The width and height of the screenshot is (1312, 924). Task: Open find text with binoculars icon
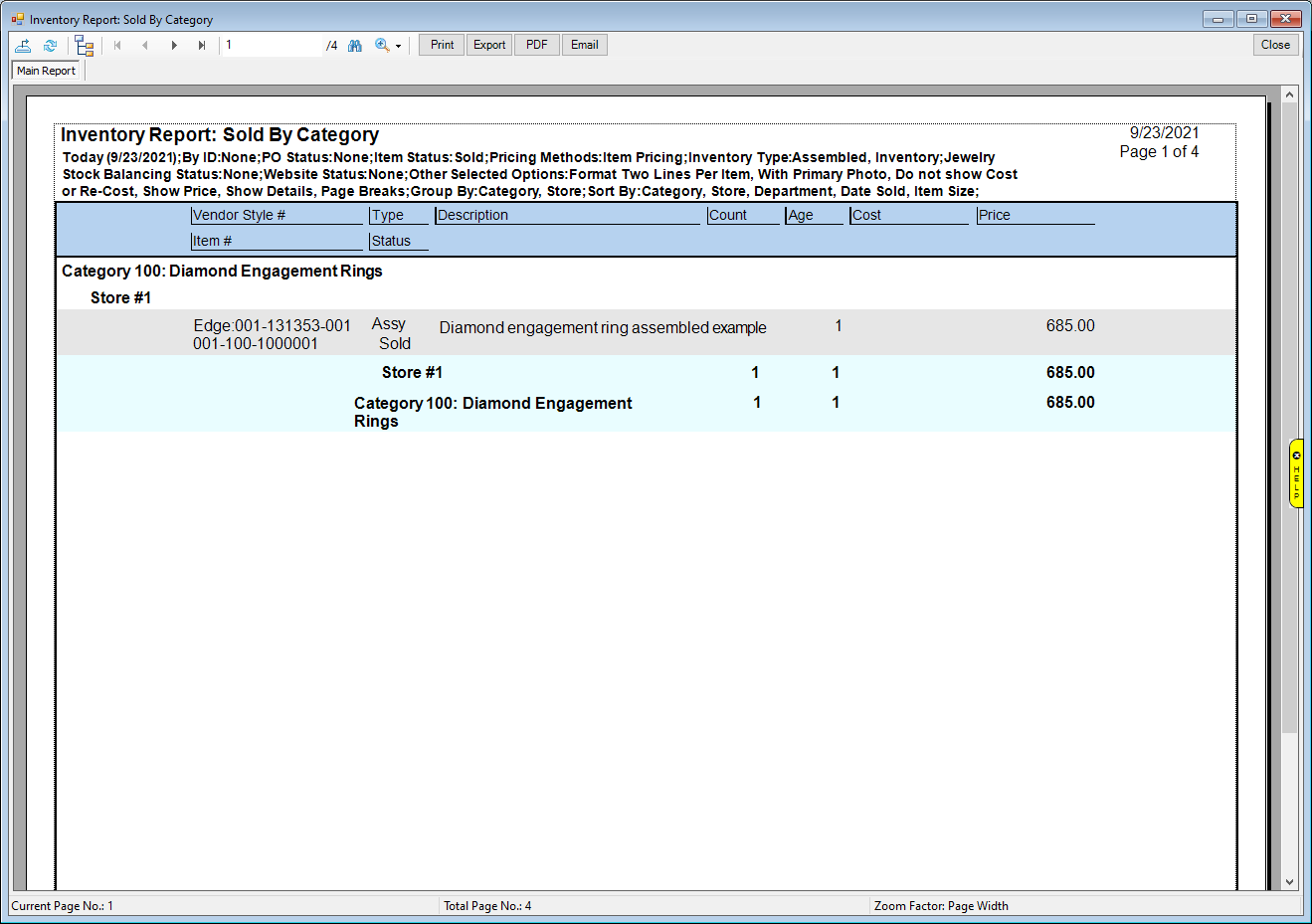coord(355,45)
